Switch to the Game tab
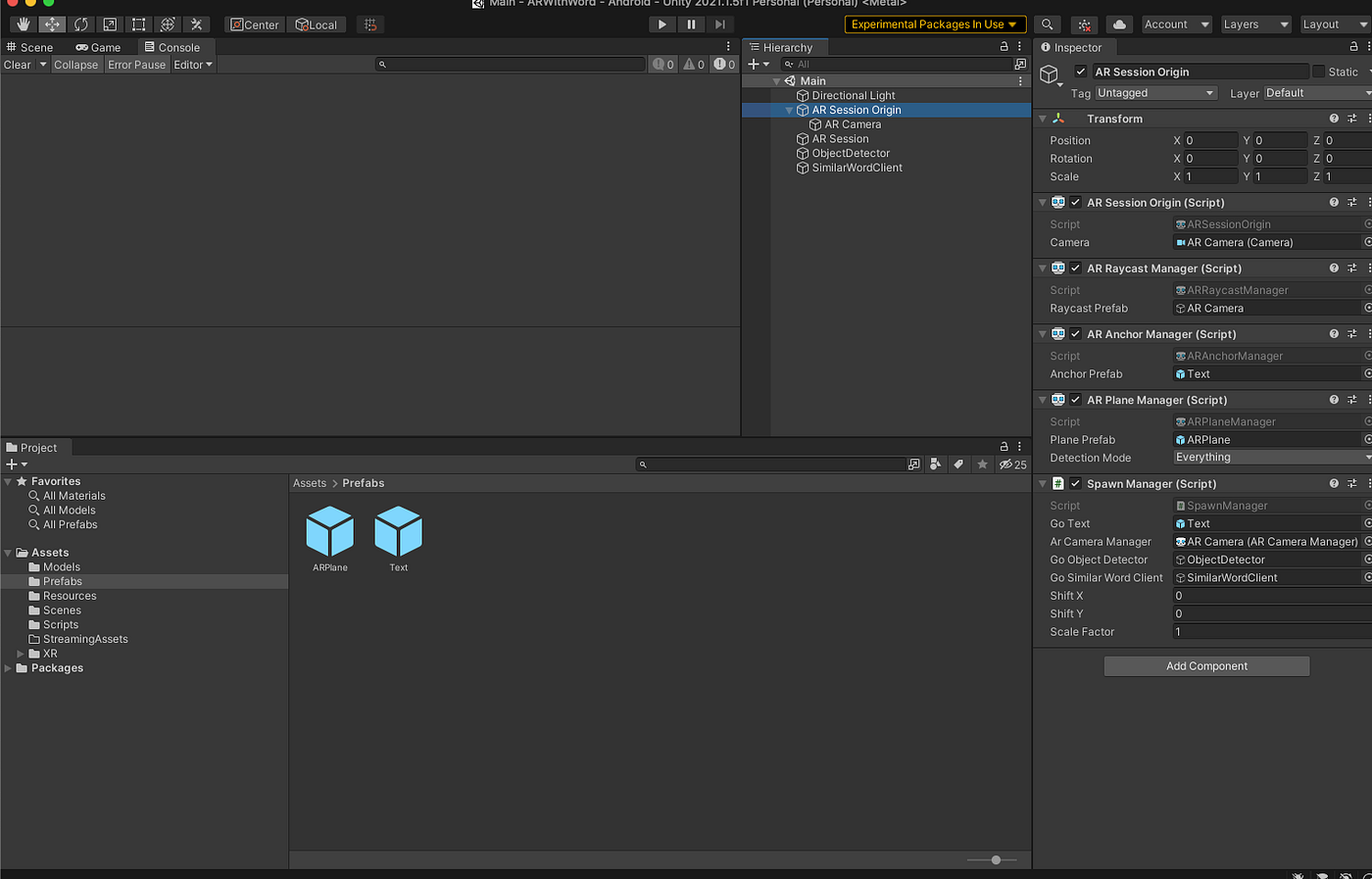1372x879 pixels. 99,47
